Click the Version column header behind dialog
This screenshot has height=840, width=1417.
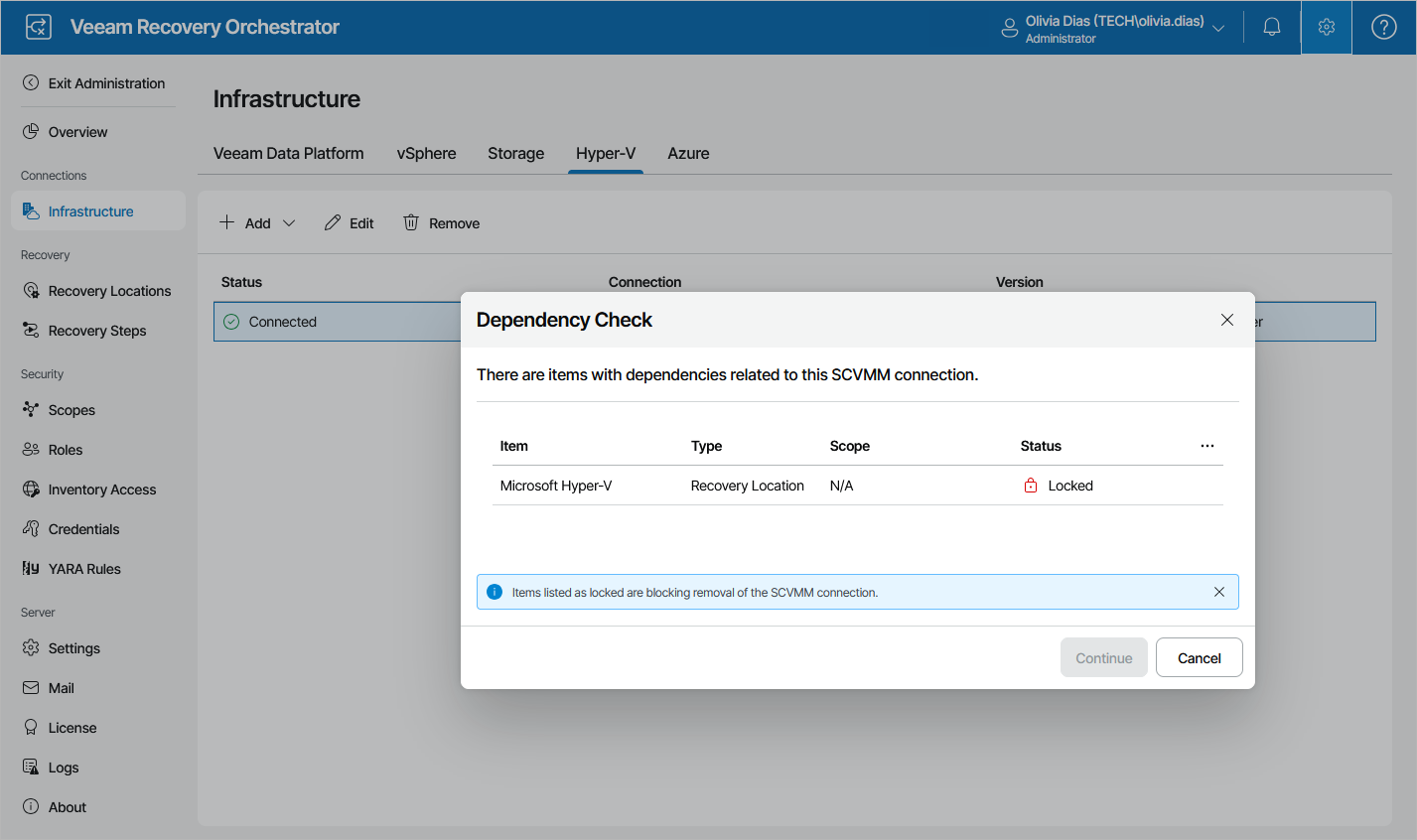click(x=1020, y=282)
